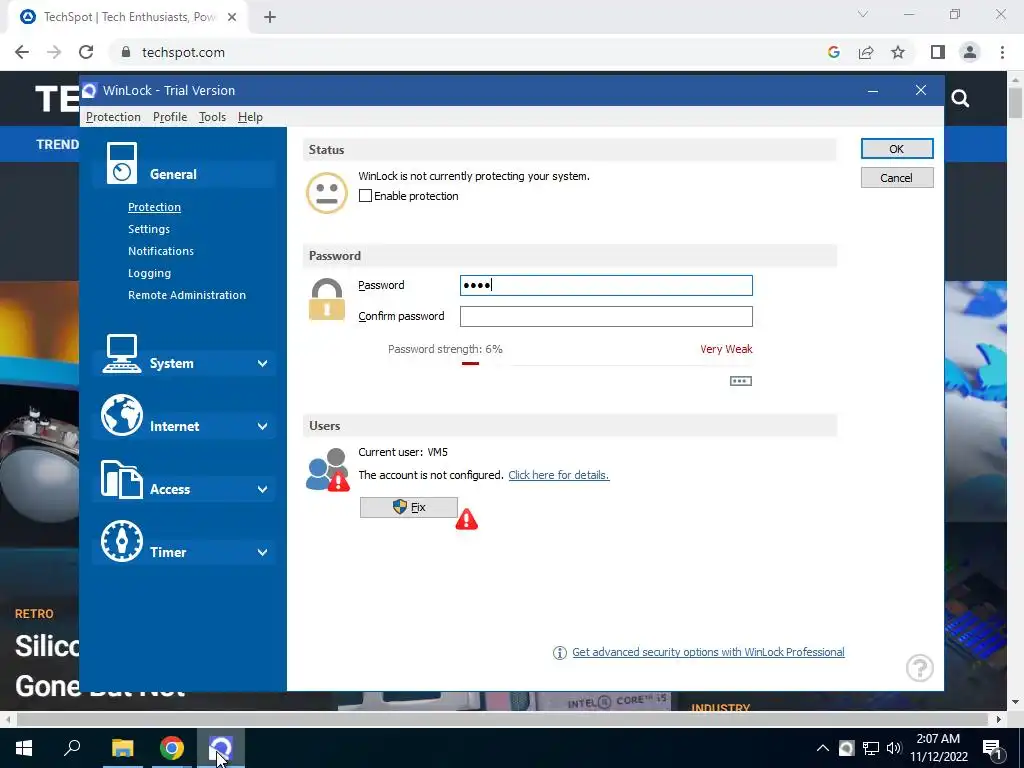The width and height of the screenshot is (1024, 768).
Task: Click the page vertical scrollbar thumb
Action: pyautogui.click(x=1015, y=103)
